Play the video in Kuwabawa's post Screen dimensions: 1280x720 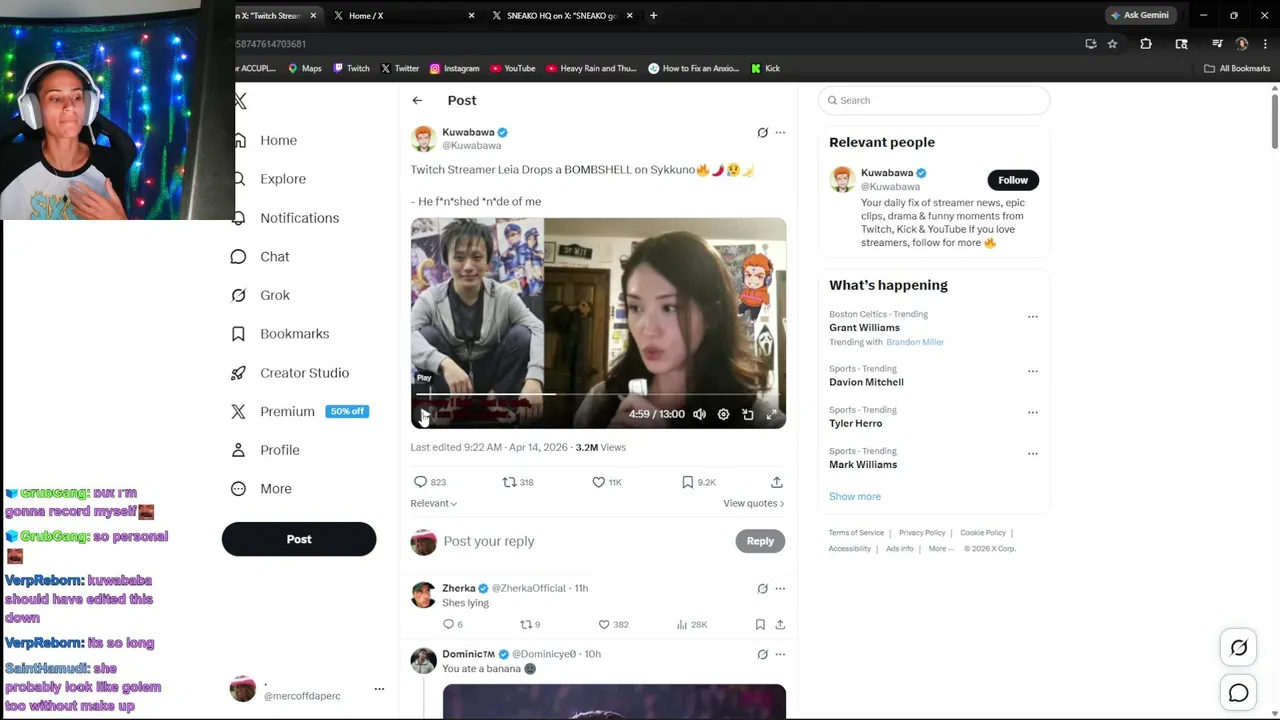[x=425, y=414]
